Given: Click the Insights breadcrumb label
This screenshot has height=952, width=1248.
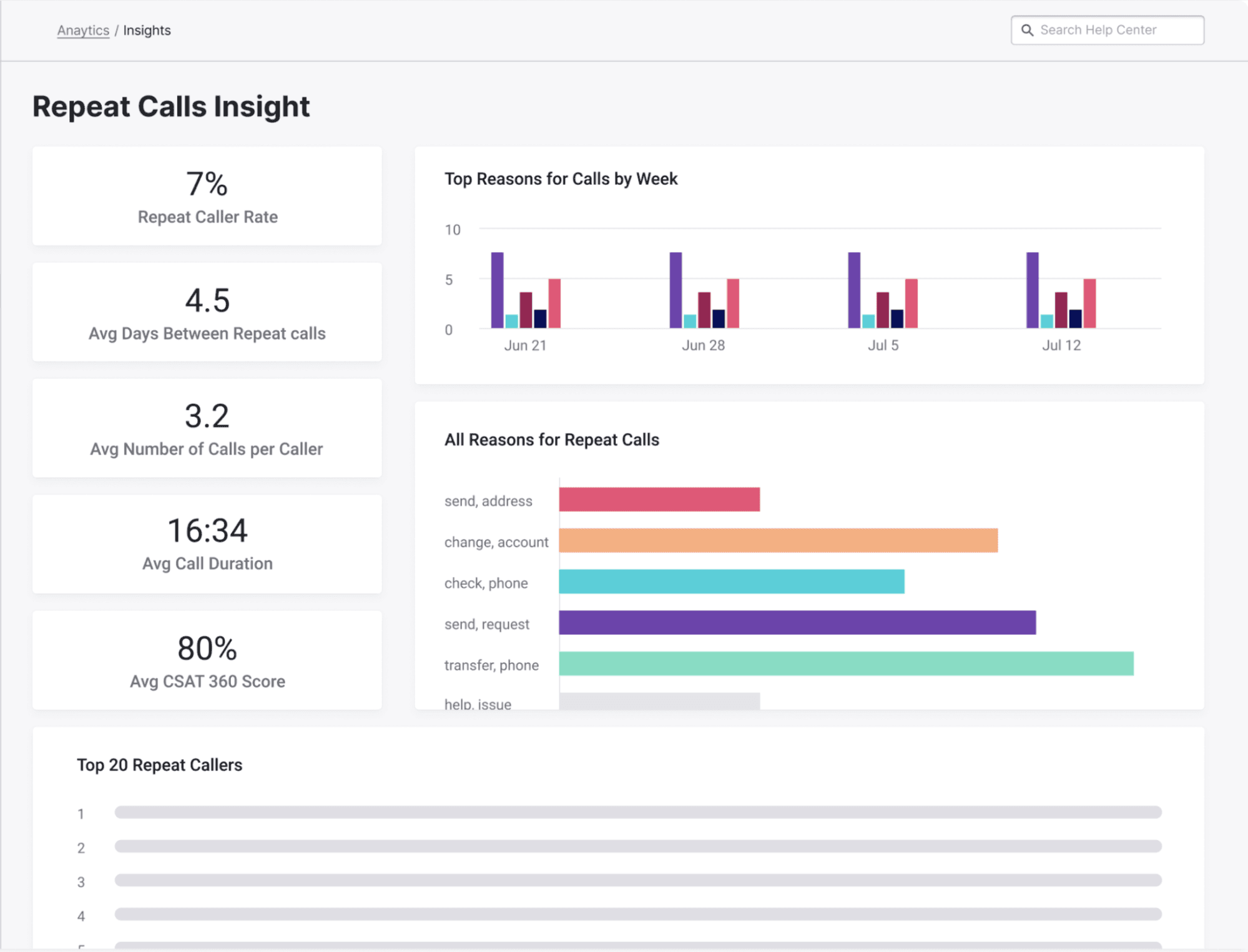Looking at the screenshot, I should [x=147, y=29].
